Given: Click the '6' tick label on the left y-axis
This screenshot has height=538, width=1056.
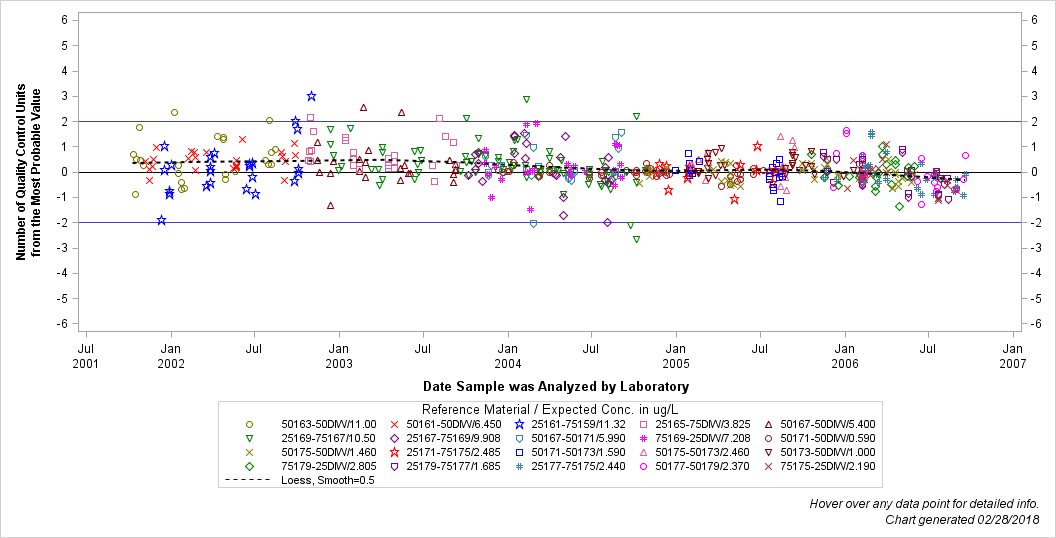Looking at the screenshot, I should [x=64, y=20].
